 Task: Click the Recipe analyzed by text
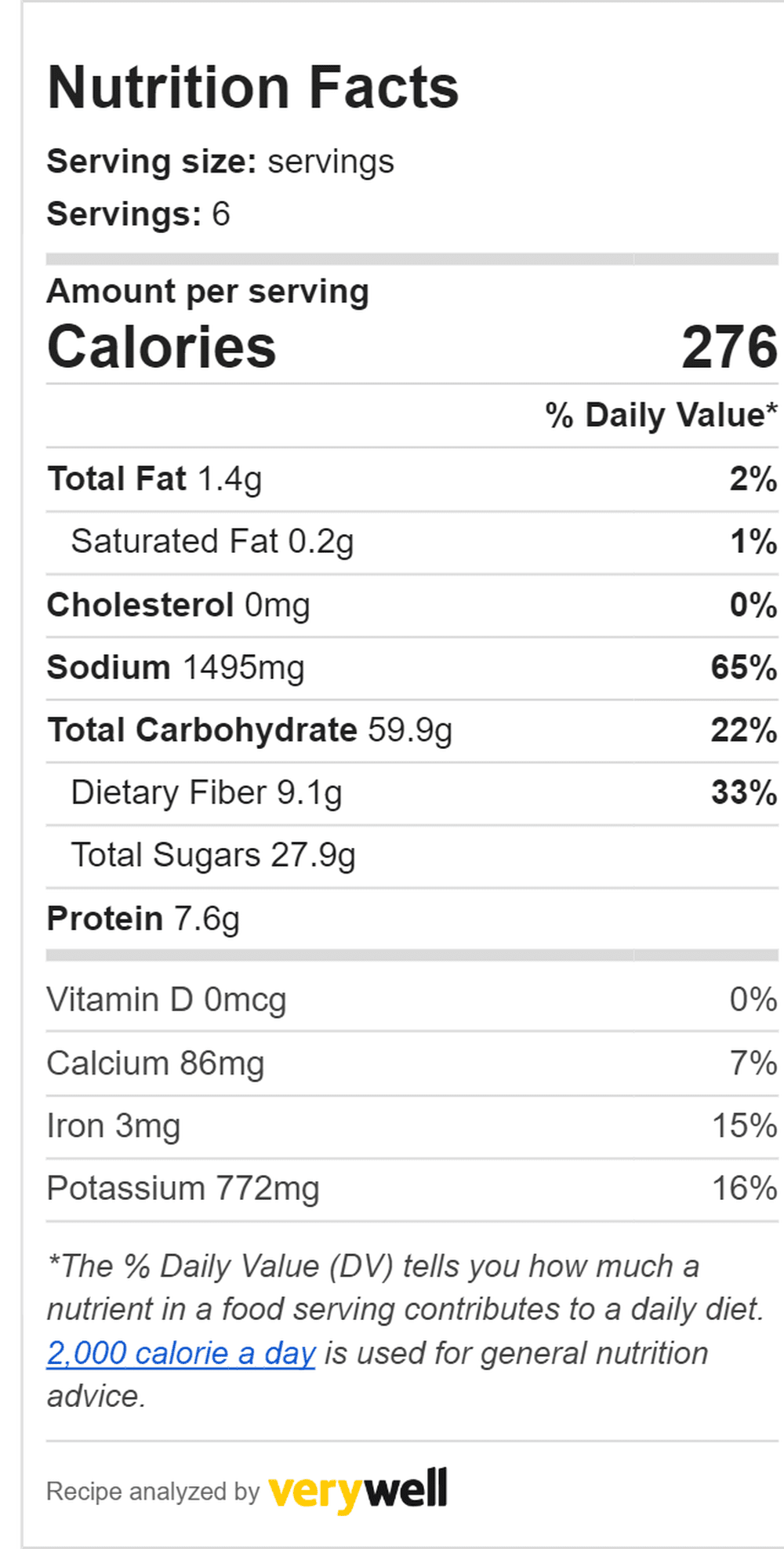pos(153,1491)
